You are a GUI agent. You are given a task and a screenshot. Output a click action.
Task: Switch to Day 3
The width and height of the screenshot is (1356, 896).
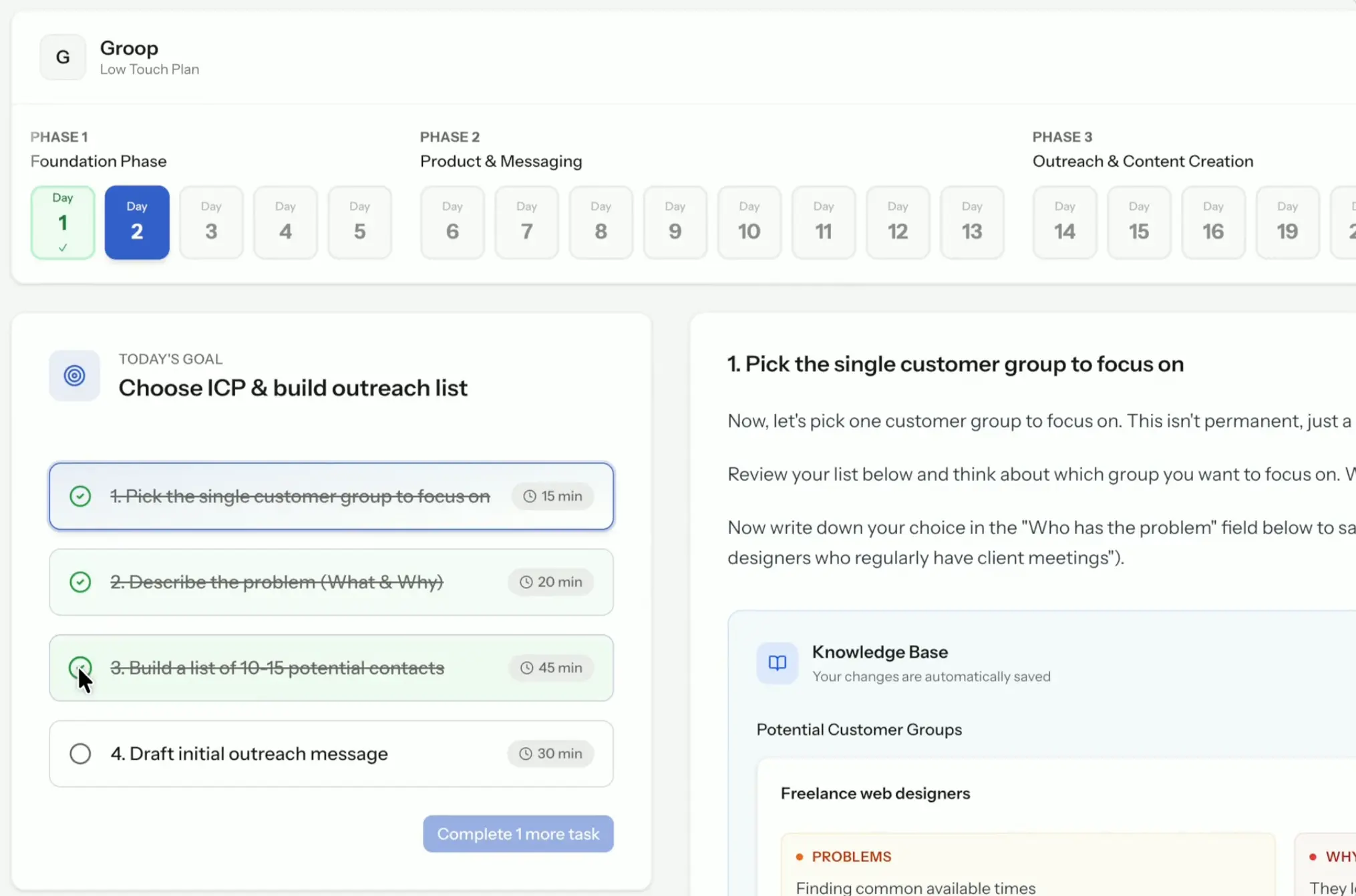pyautogui.click(x=211, y=222)
